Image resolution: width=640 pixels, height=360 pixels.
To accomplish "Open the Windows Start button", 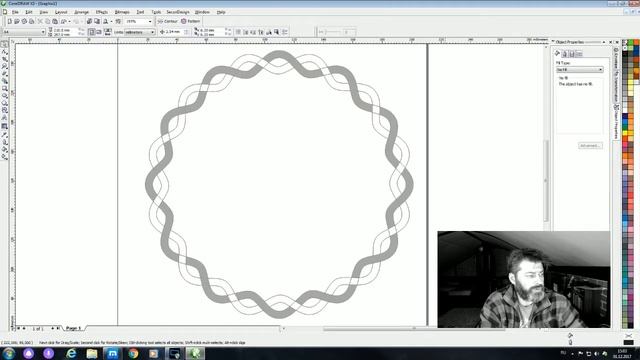I will coord(9,353).
